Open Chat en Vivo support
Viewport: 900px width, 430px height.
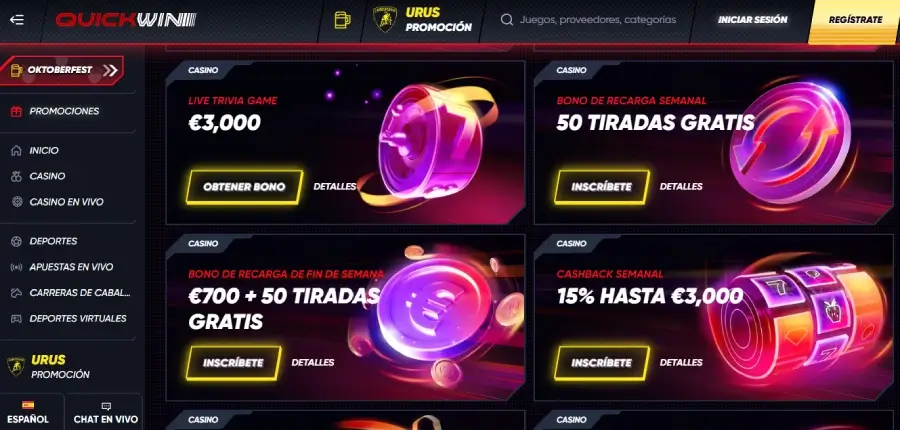tap(106, 413)
